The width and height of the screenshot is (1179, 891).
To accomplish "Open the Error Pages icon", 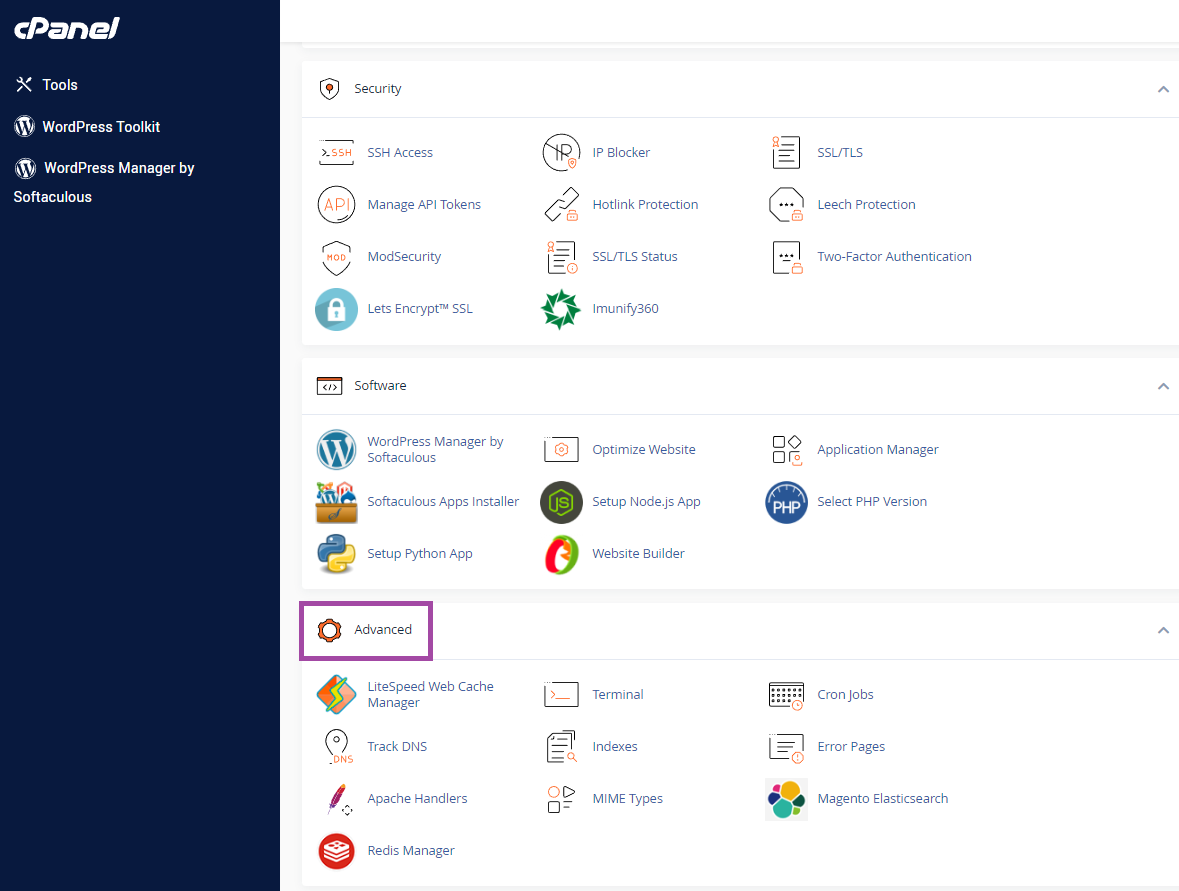I will click(x=786, y=747).
